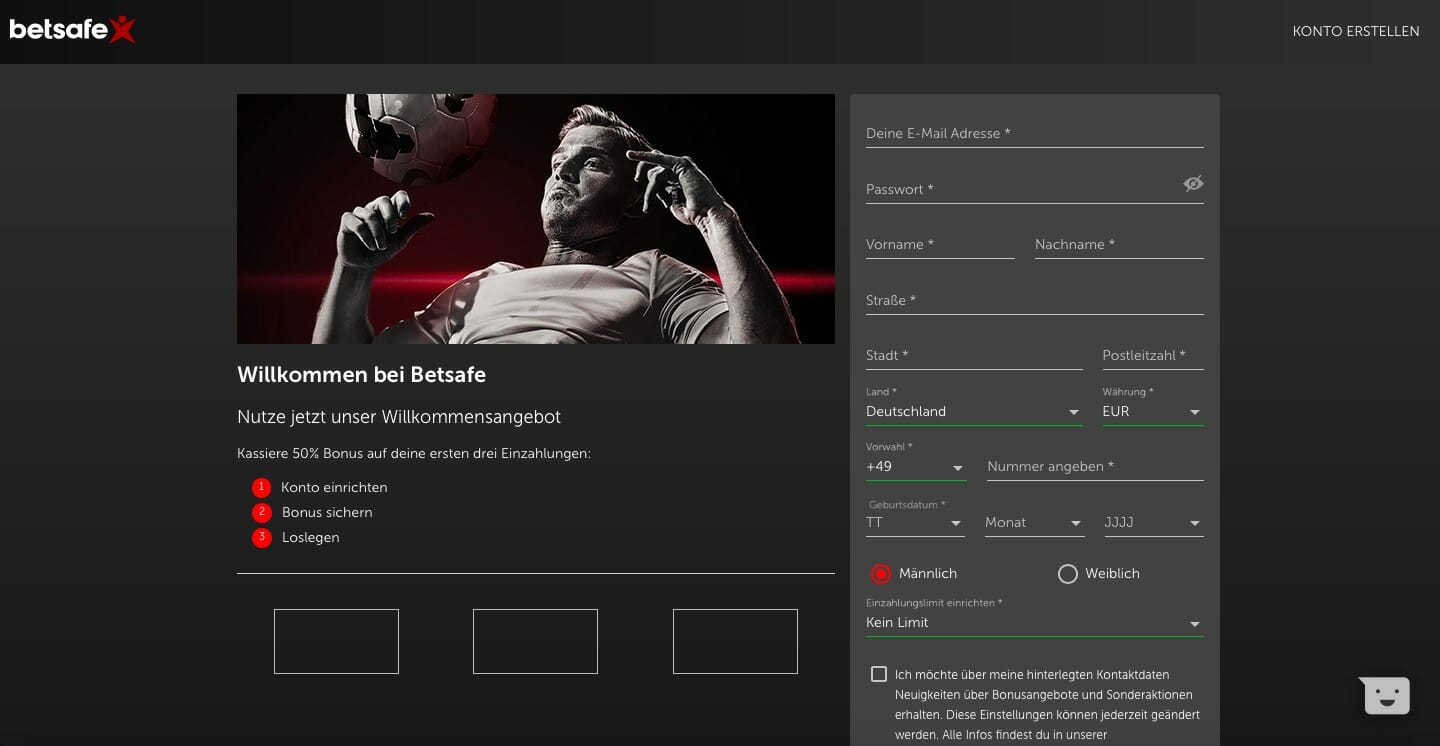Focus the Deine E-Mail Adresse field
The height and width of the screenshot is (746, 1440).
pyautogui.click(x=1035, y=133)
